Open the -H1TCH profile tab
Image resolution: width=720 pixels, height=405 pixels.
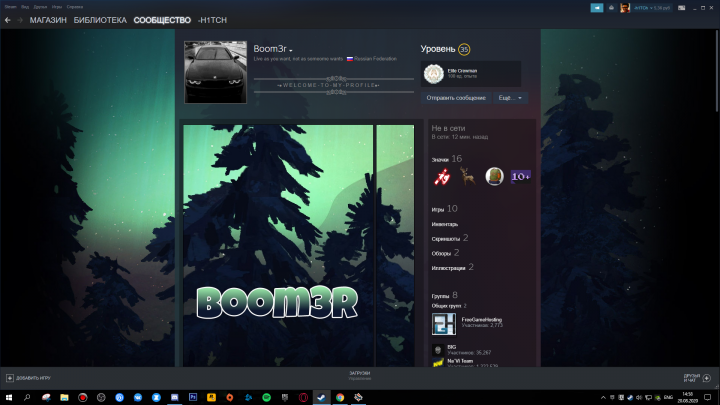pos(213,20)
